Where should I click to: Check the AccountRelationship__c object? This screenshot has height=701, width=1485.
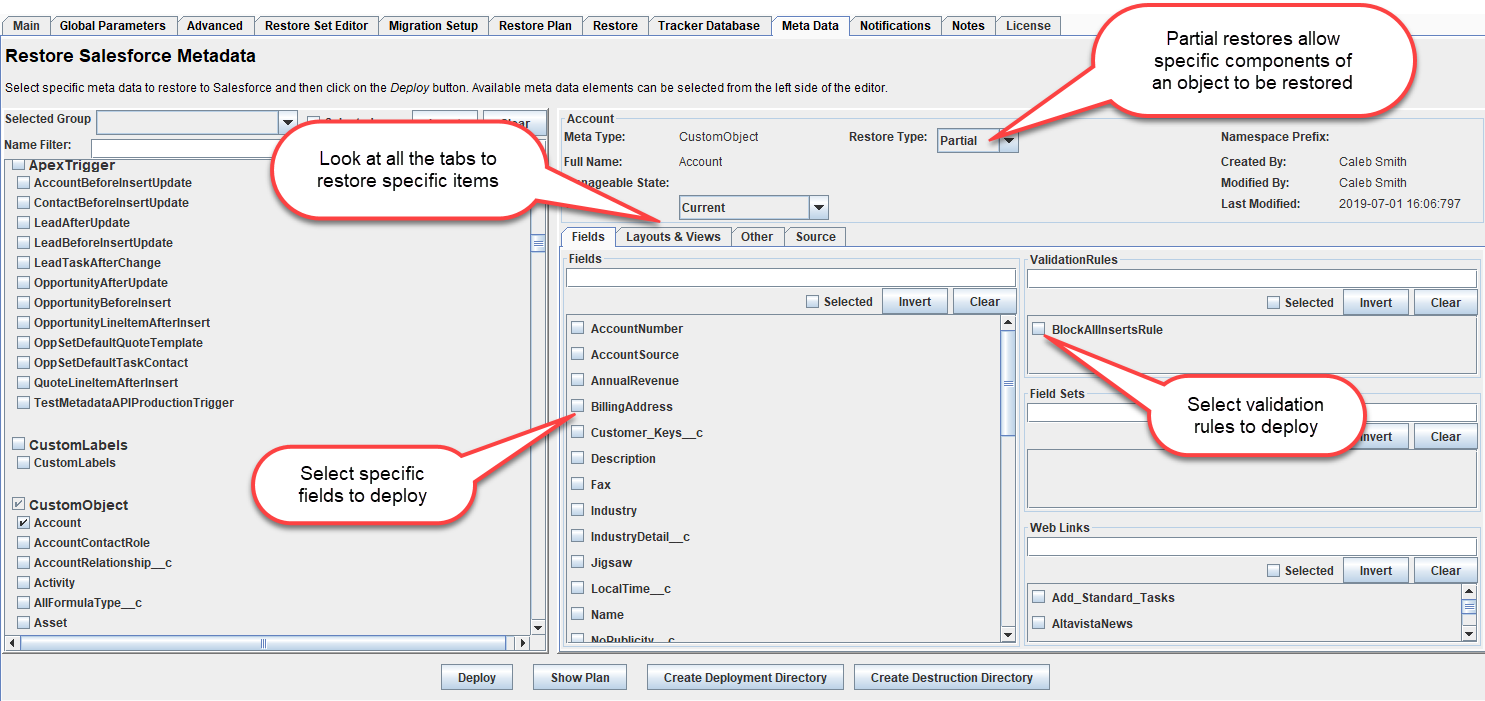24,563
